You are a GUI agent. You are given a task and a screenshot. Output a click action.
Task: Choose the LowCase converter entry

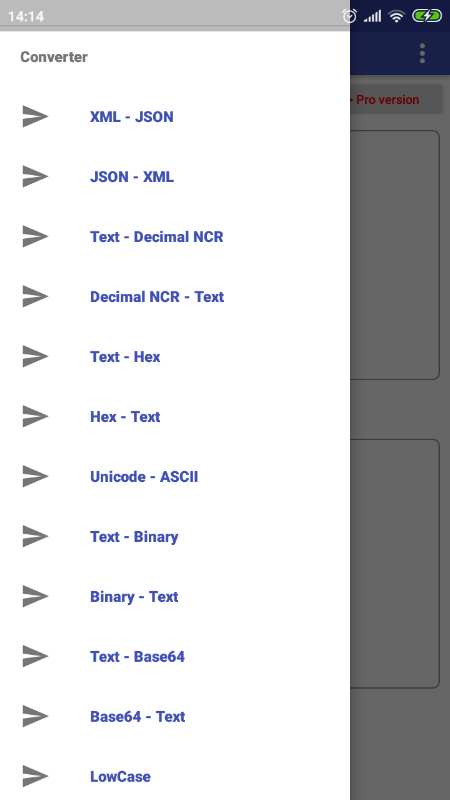coord(175,777)
